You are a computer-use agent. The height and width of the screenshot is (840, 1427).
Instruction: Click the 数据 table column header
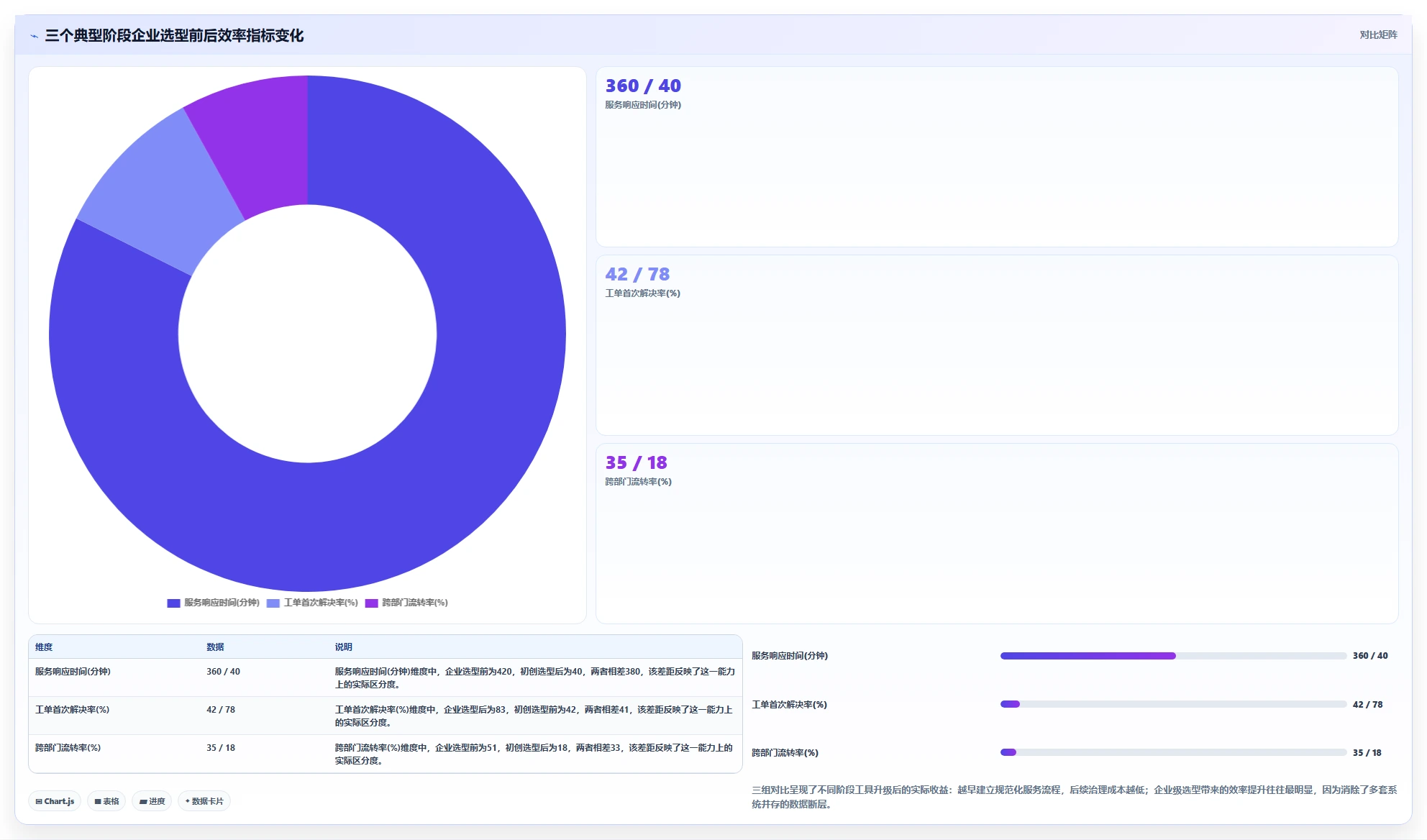(x=215, y=647)
